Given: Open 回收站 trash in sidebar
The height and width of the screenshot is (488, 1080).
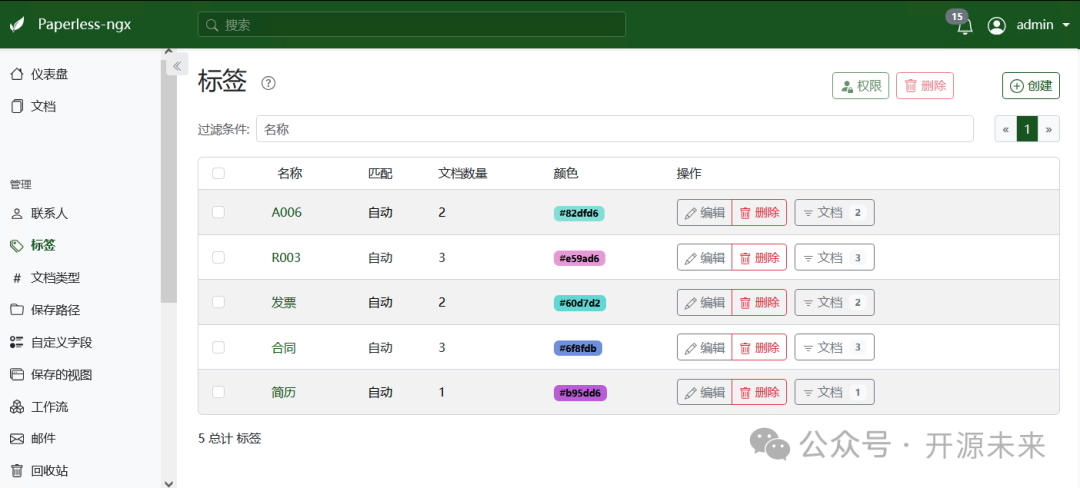Looking at the screenshot, I should [x=40, y=471].
